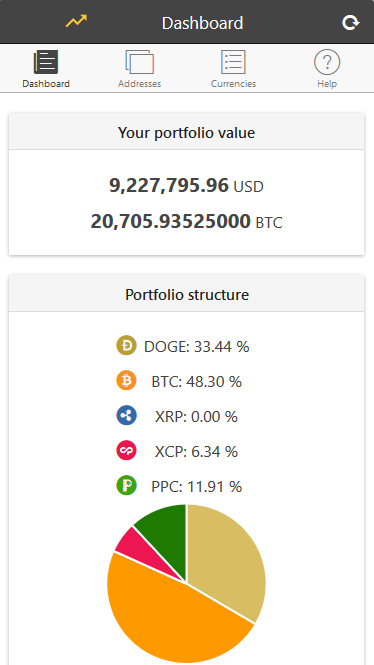Click the Portfolio structure panel header

tap(187, 294)
